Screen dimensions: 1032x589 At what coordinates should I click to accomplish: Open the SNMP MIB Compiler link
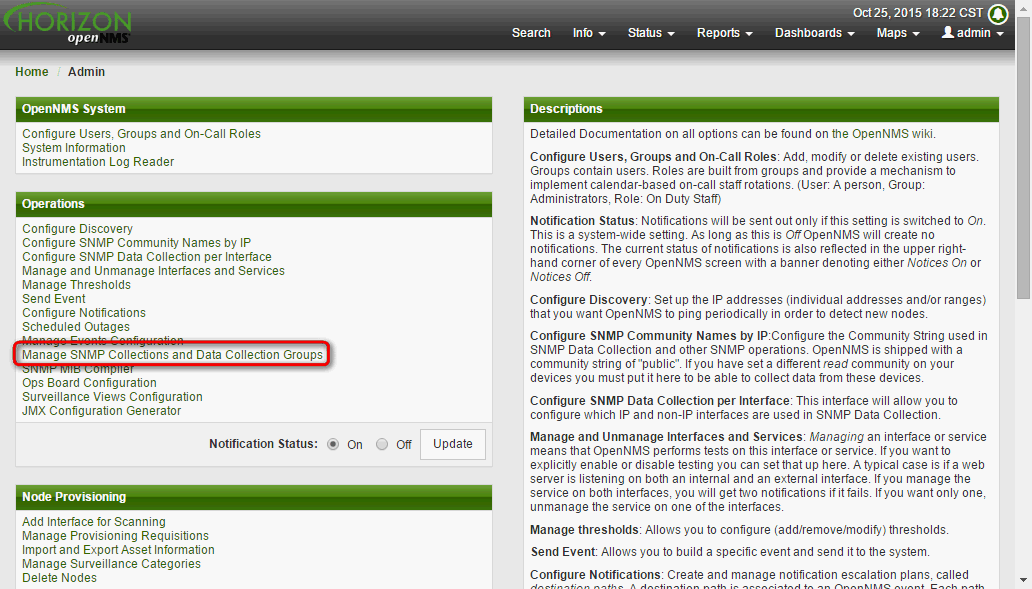point(78,369)
